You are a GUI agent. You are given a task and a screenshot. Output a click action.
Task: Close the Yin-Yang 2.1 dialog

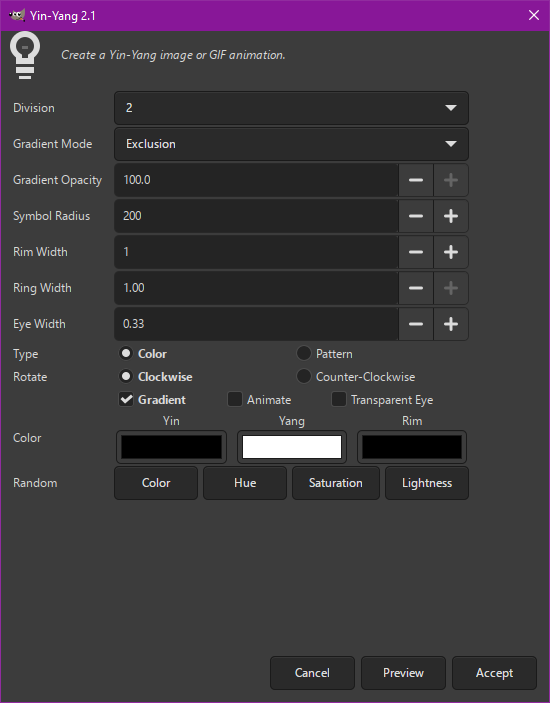[x=533, y=15]
